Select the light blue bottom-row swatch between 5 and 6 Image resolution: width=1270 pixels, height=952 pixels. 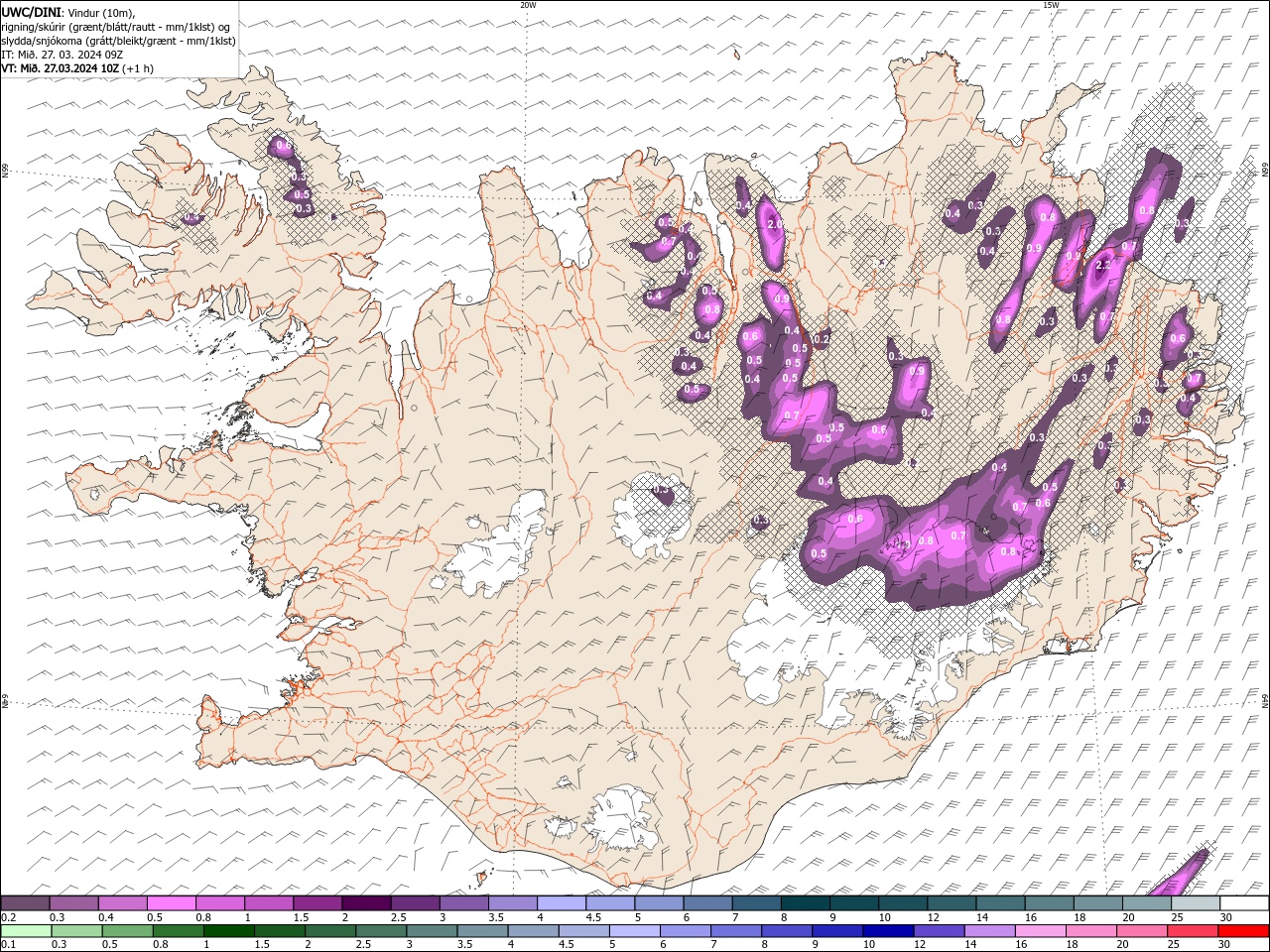coord(635,931)
